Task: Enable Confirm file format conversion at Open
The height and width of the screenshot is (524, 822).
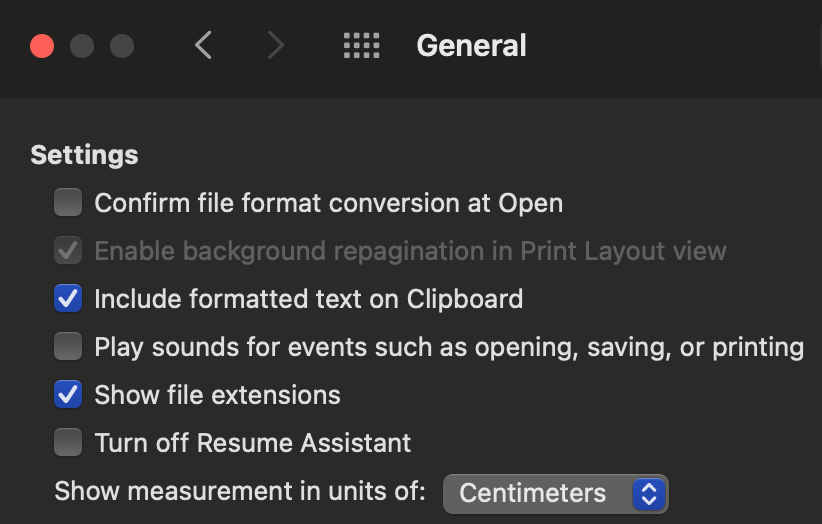Action: click(68, 202)
